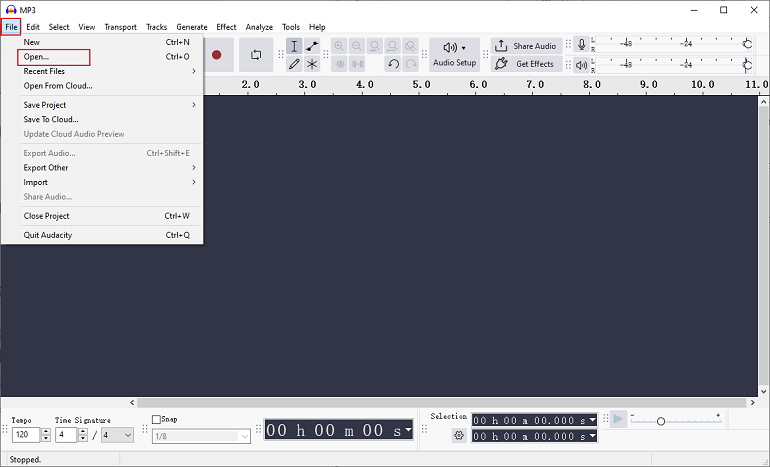The image size is (770, 467).
Task: Open the Transport menu
Action: (120, 27)
